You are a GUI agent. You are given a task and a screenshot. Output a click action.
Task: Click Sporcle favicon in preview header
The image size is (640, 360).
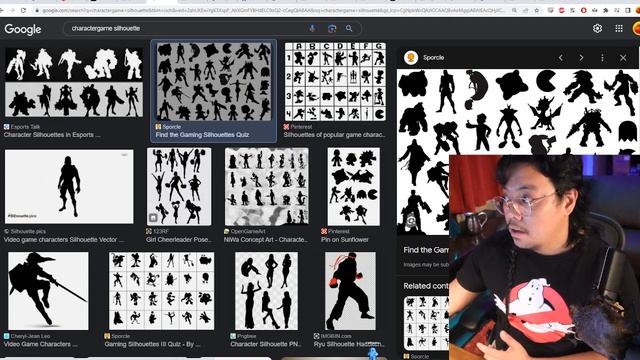coord(411,58)
